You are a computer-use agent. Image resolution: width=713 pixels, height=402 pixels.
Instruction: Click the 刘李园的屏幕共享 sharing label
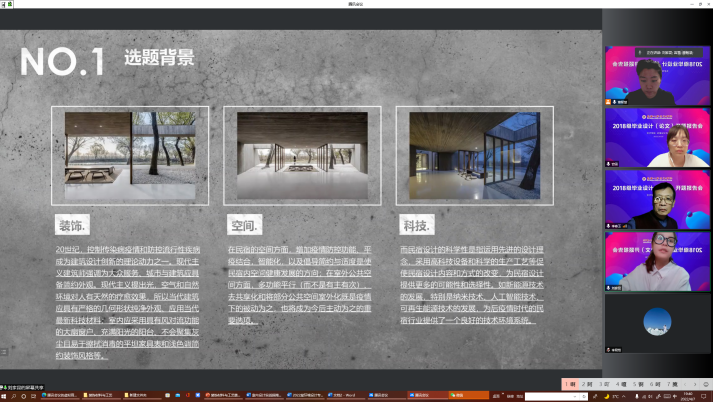[23, 387]
